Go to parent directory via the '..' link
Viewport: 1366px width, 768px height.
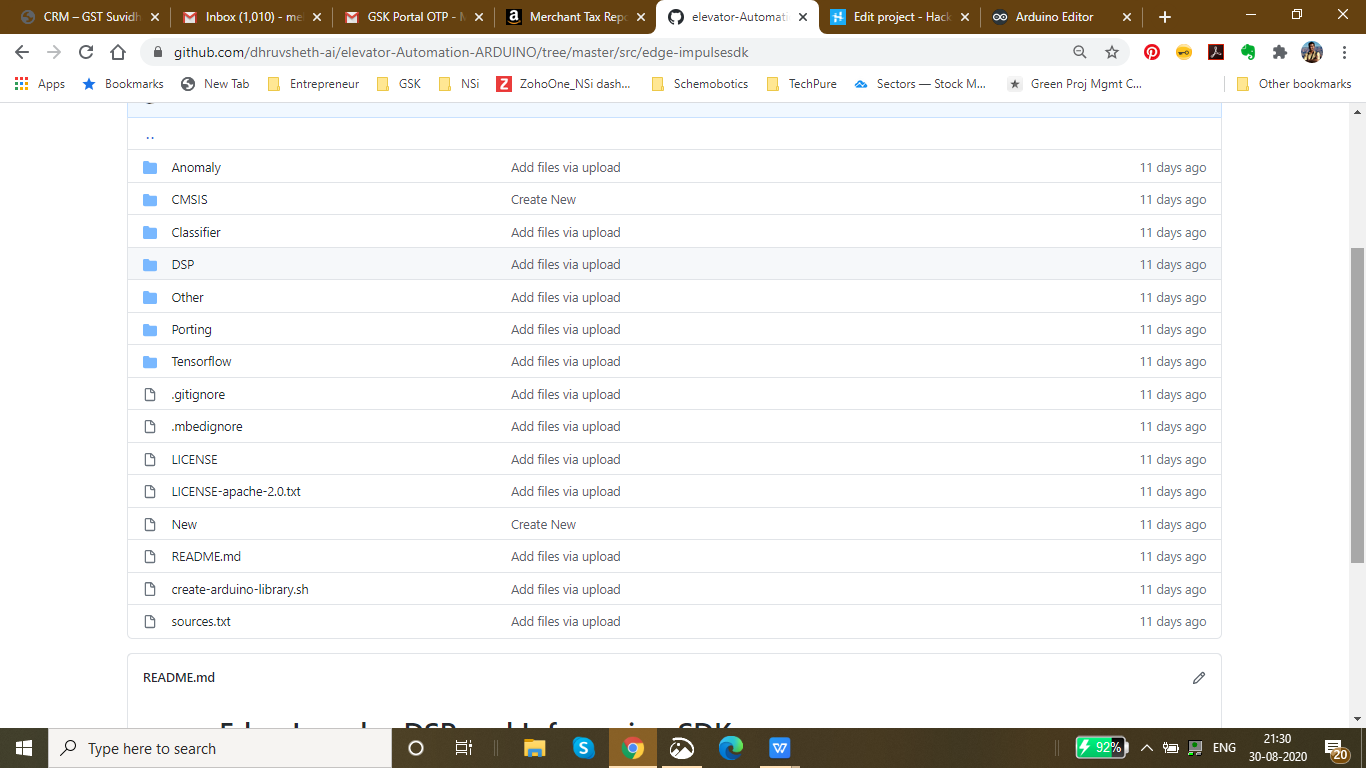150,135
